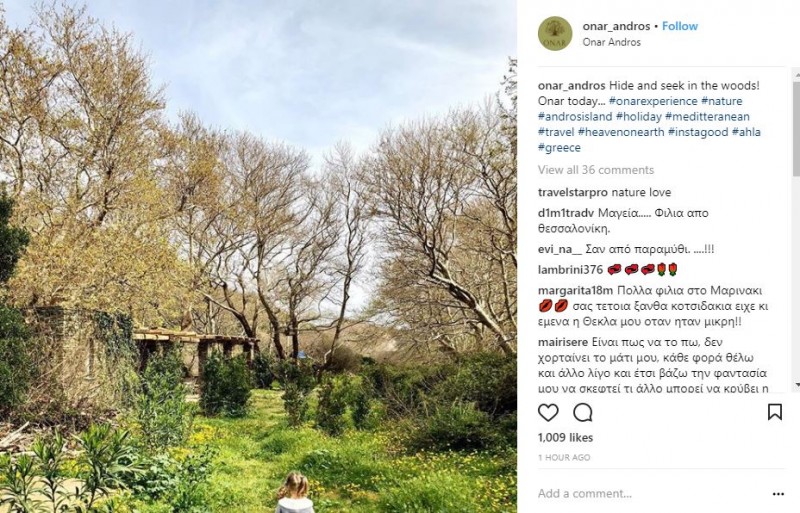800x513 pixels.
Task: Open the #androsisland hashtag
Action: [x=575, y=116]
